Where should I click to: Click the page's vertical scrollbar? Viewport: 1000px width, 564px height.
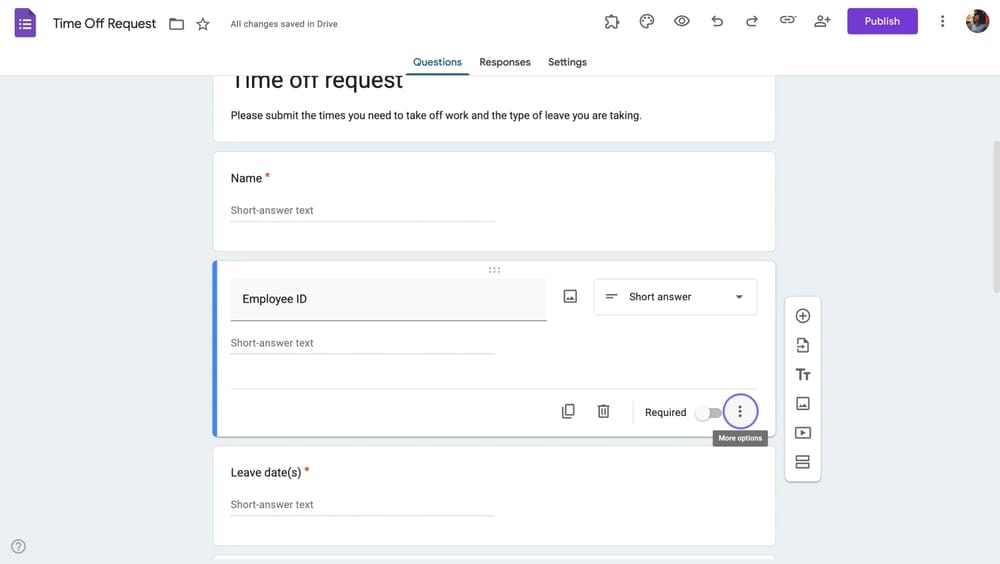point(996,217)
